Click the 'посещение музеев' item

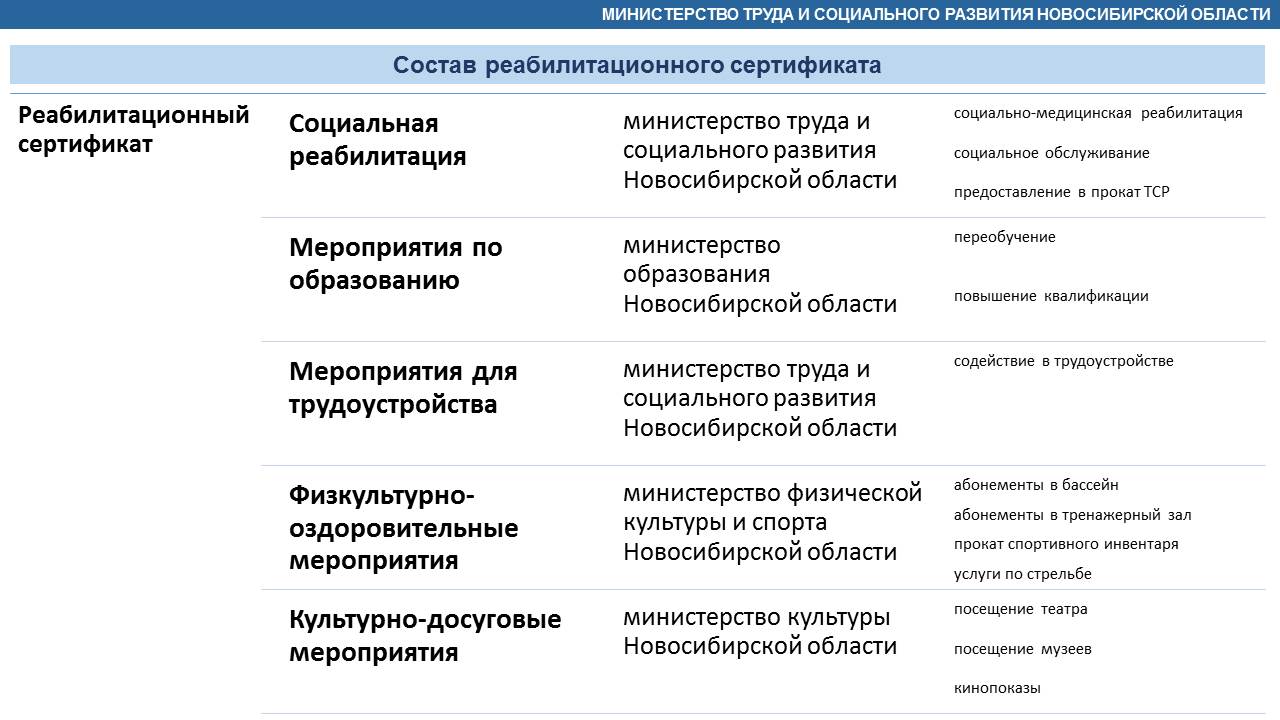[x=1022, y=649]
